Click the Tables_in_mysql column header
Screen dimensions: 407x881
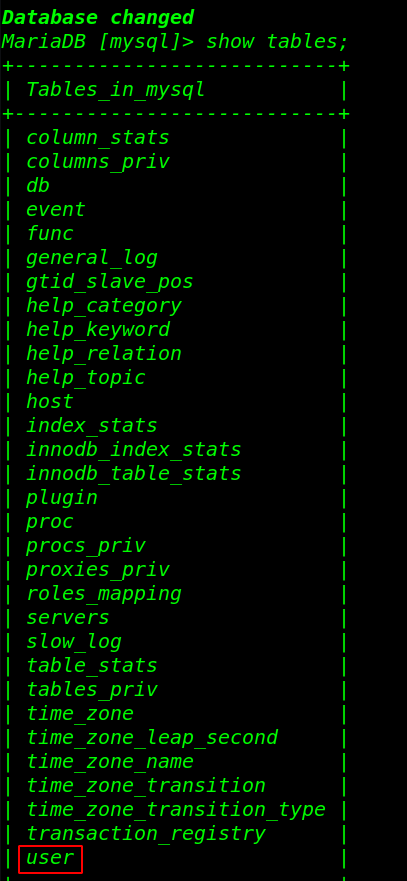coord(116,90)
